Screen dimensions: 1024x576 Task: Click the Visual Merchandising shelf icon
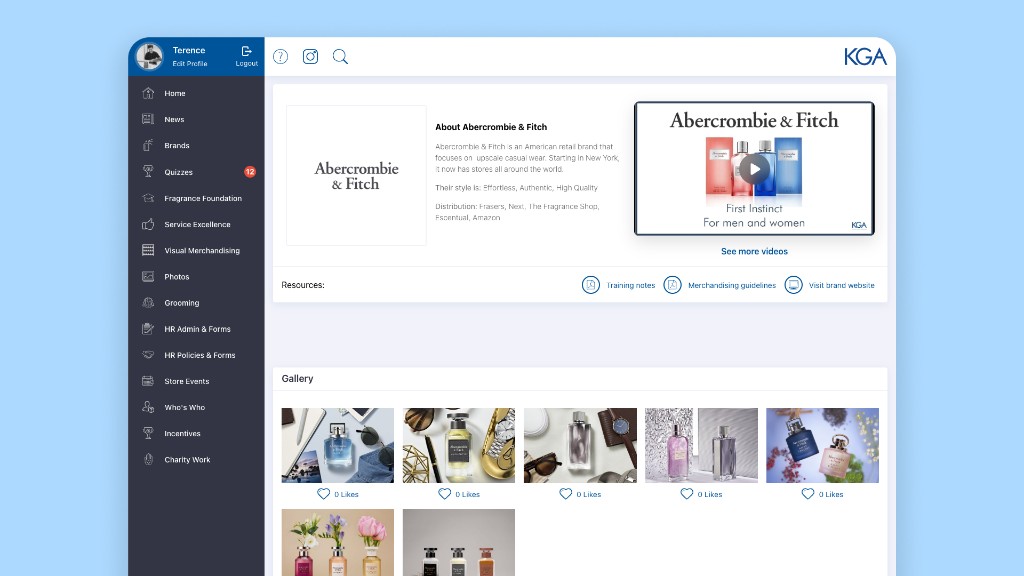pyautogui.click(x=148, y=250)
